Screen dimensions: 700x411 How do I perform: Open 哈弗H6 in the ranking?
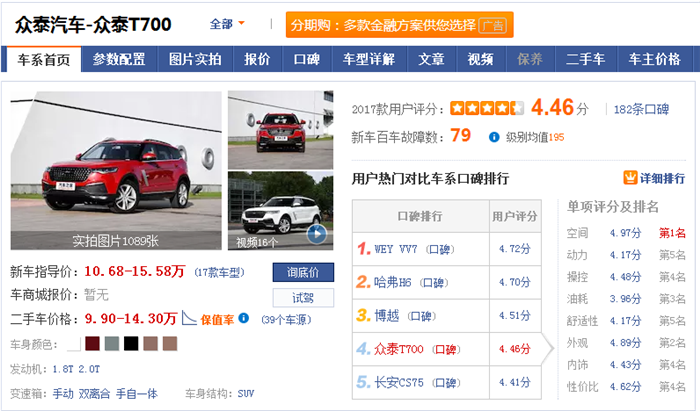(392, 282)
